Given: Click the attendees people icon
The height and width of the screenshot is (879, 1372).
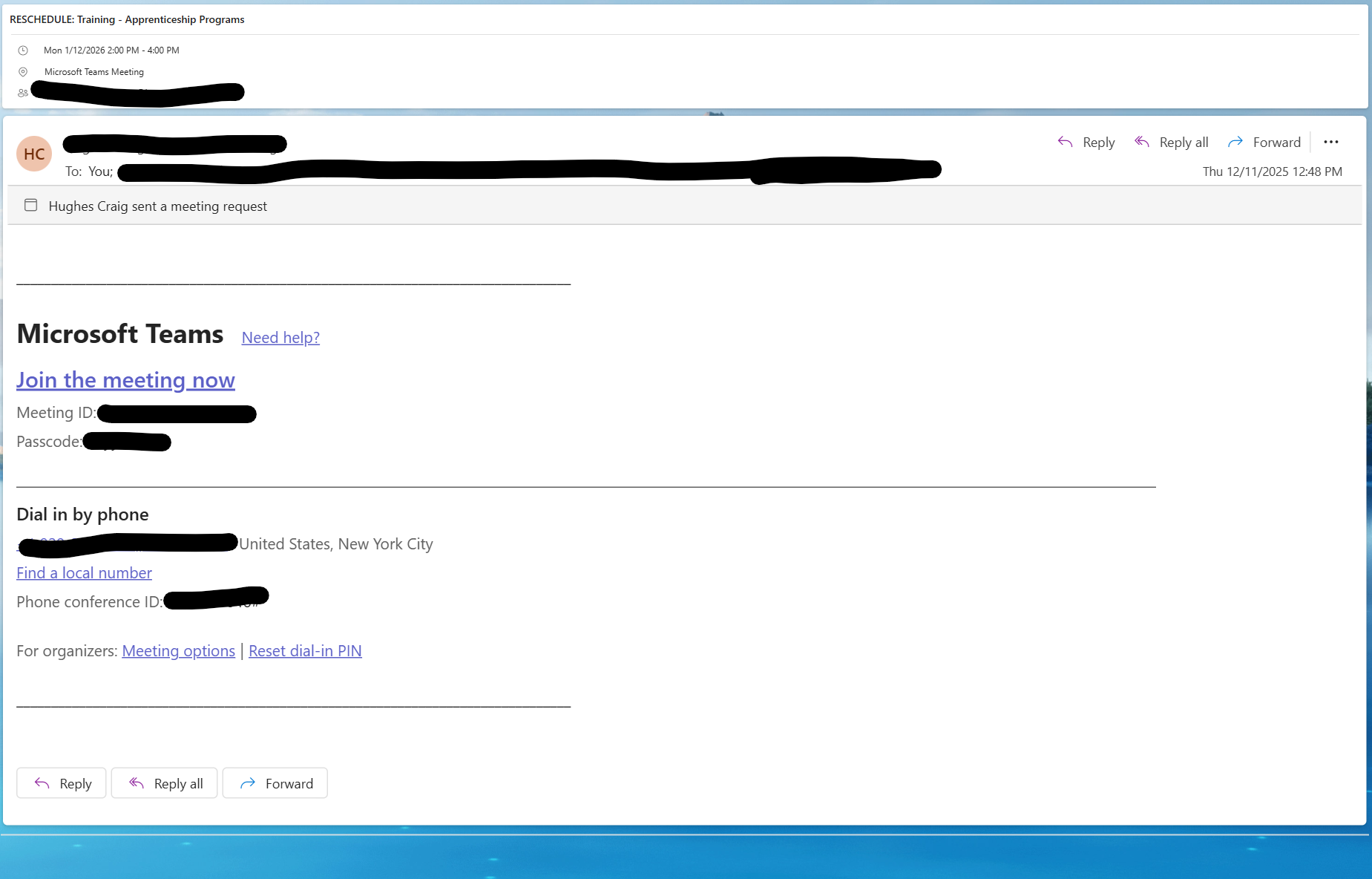Looking at the screenshot, I should (23, 92).
